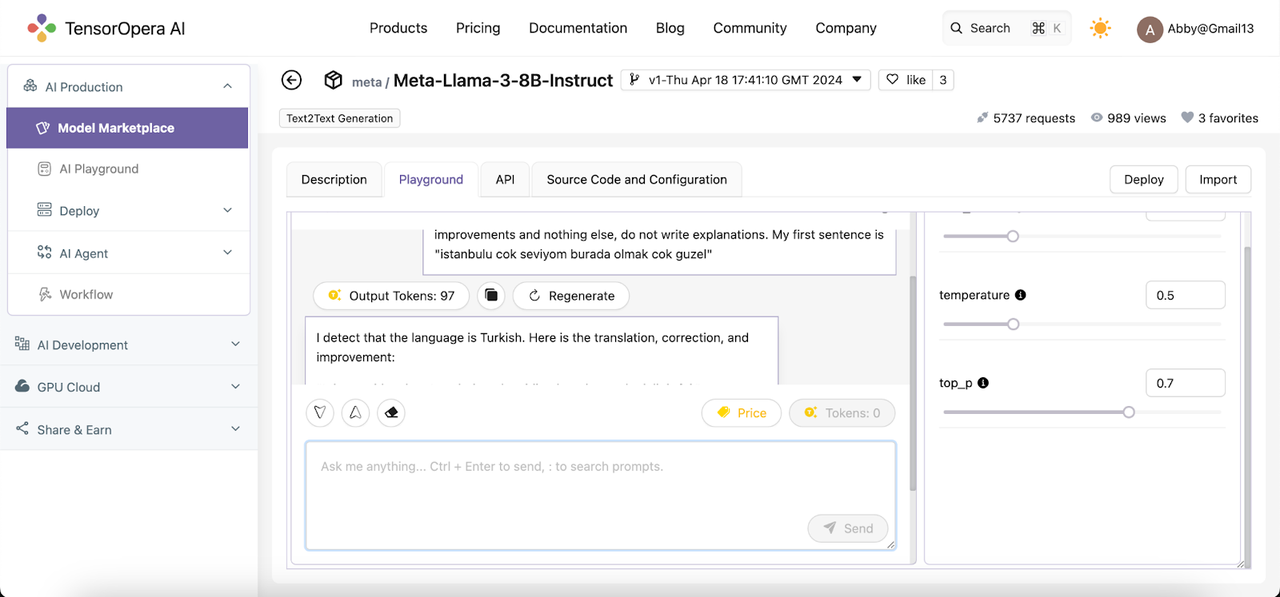The image size is (1280, 597).
Task: Open the version v1 dropdown
Action: [745, 80]
